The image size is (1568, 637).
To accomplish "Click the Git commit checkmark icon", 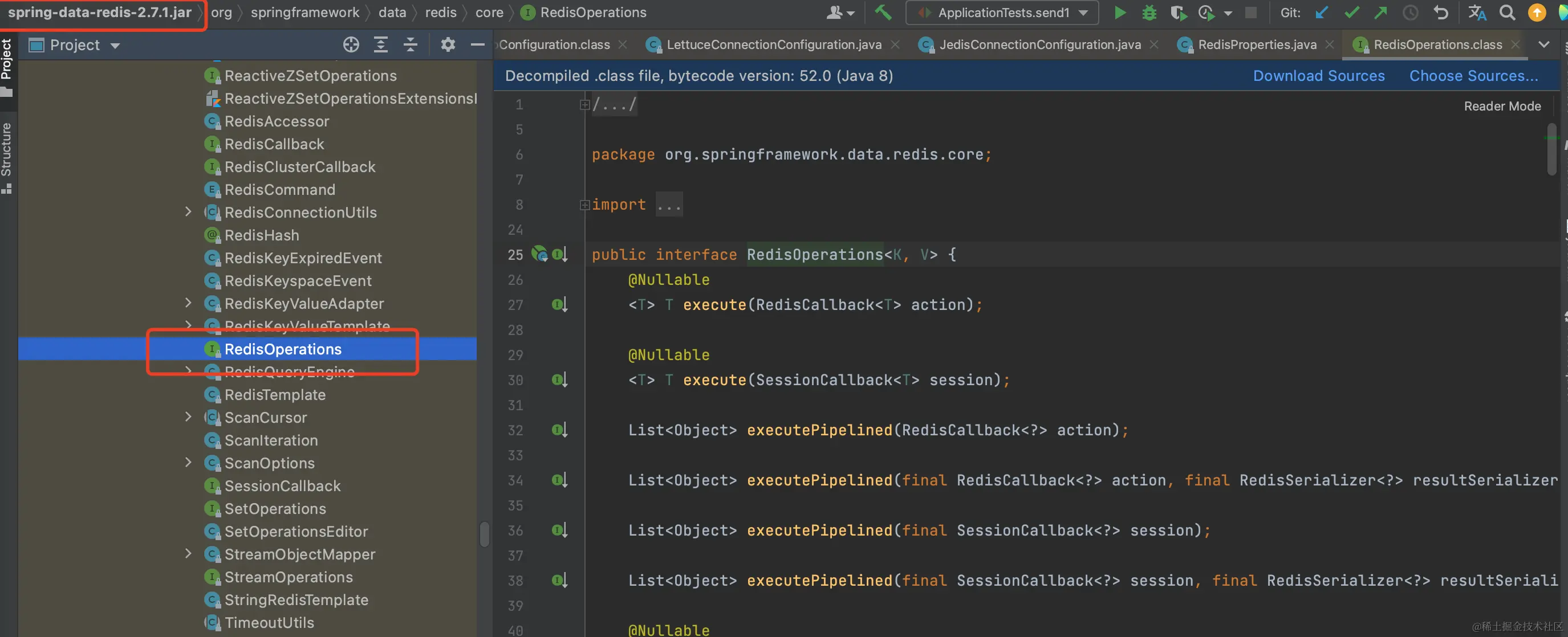I will pos(1351,12).
